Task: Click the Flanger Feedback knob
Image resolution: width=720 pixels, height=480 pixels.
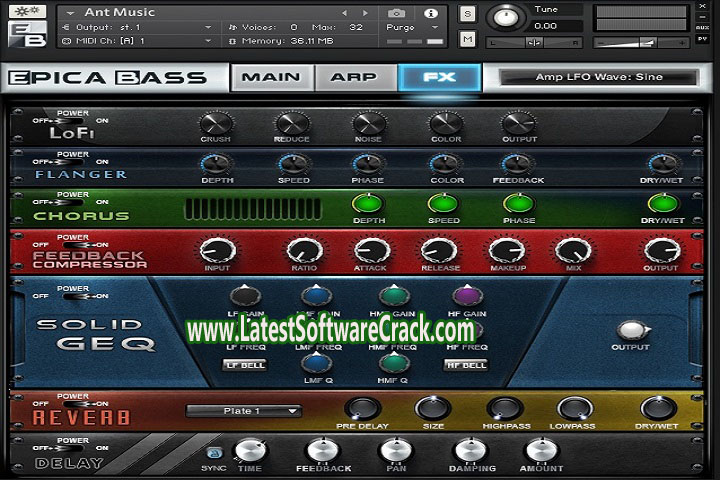Action: (518, 164)
